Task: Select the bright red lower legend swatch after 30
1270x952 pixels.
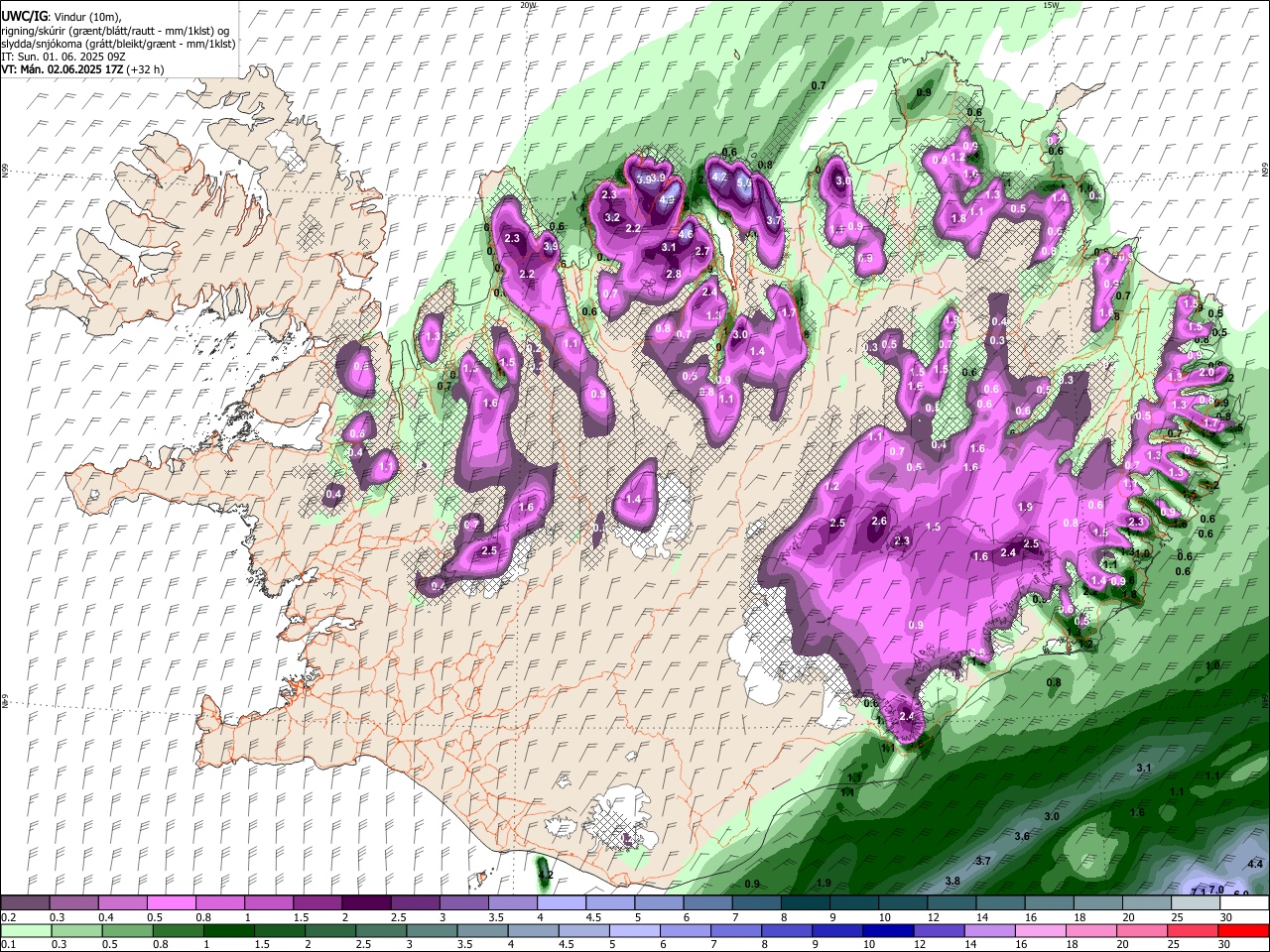Action: (x=1242, y=931)
